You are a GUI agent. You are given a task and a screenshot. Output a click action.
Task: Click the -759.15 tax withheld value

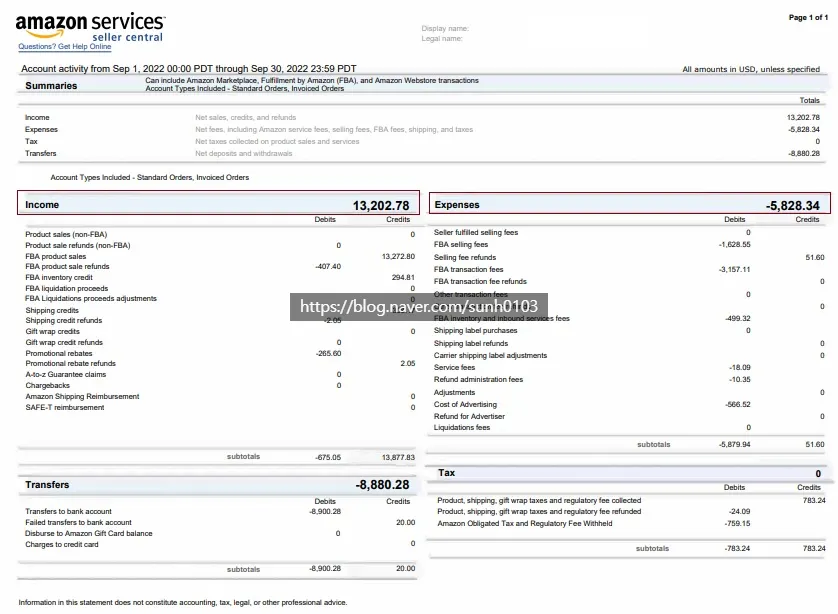pyautogui.click(x=738, y=524)
